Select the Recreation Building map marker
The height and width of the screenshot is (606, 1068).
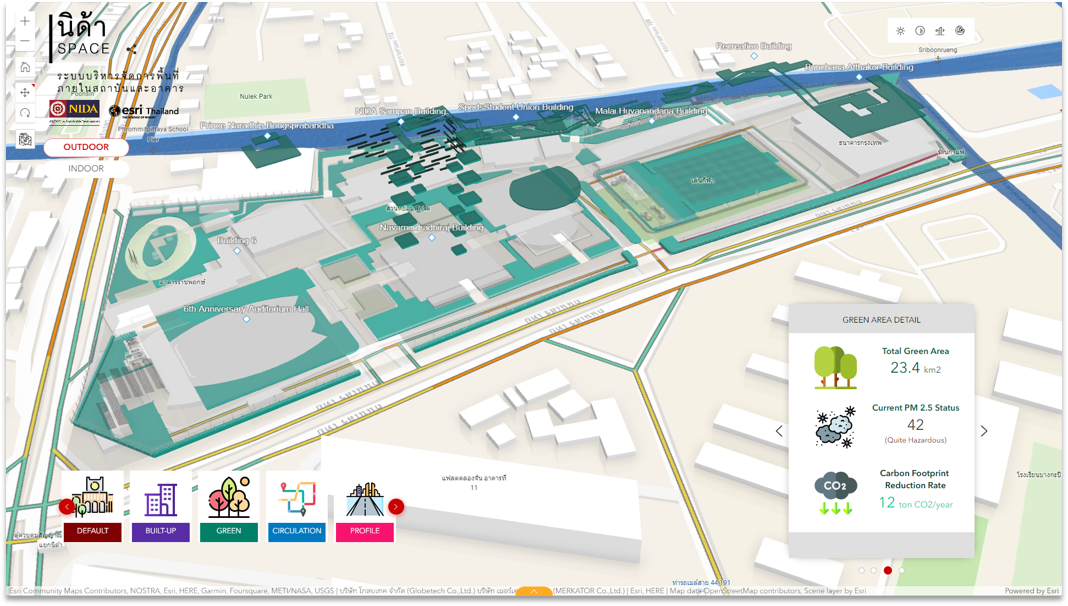[x=754, y=57]
